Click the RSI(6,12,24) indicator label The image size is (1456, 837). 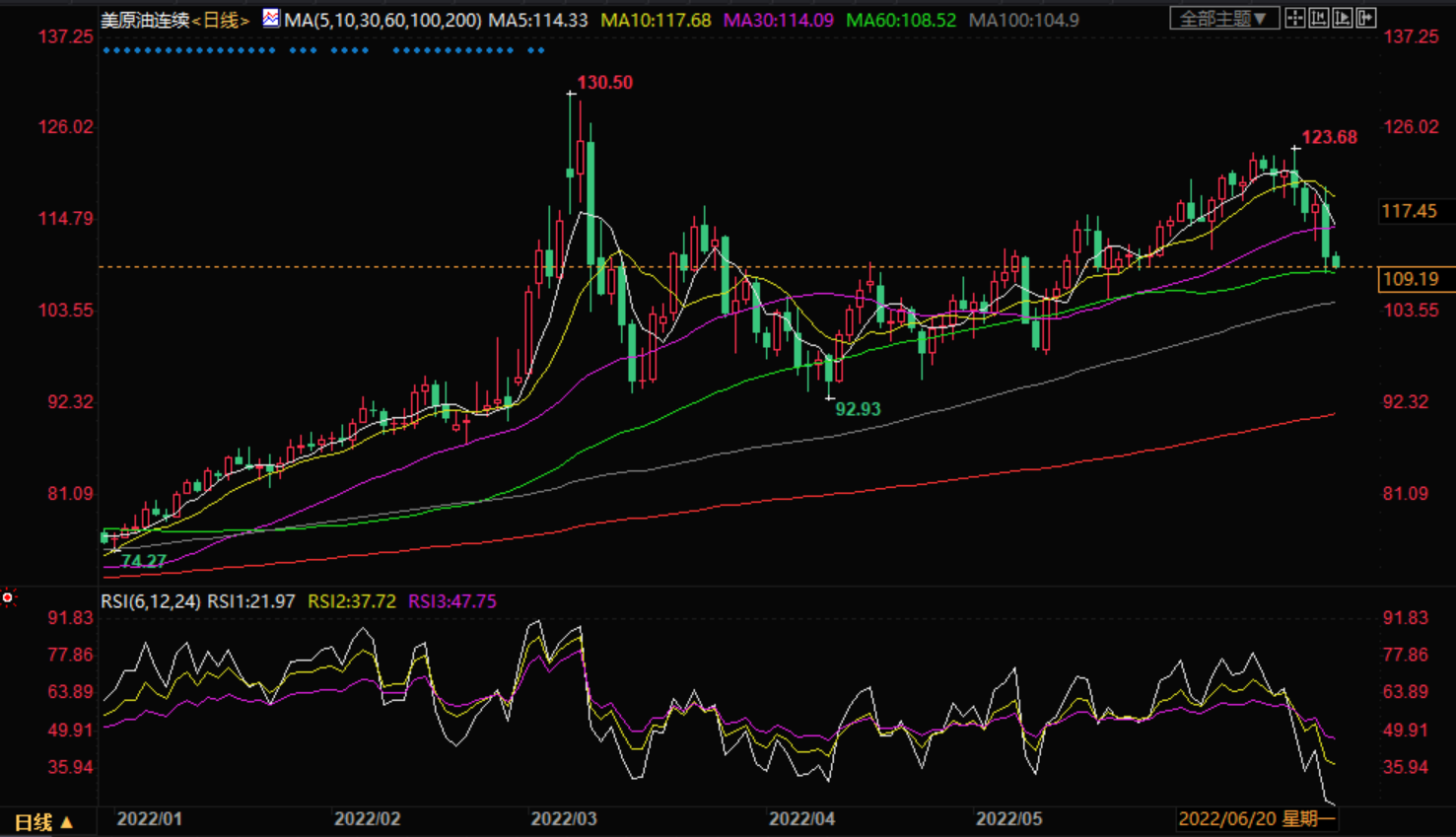(x=151, y=601)
